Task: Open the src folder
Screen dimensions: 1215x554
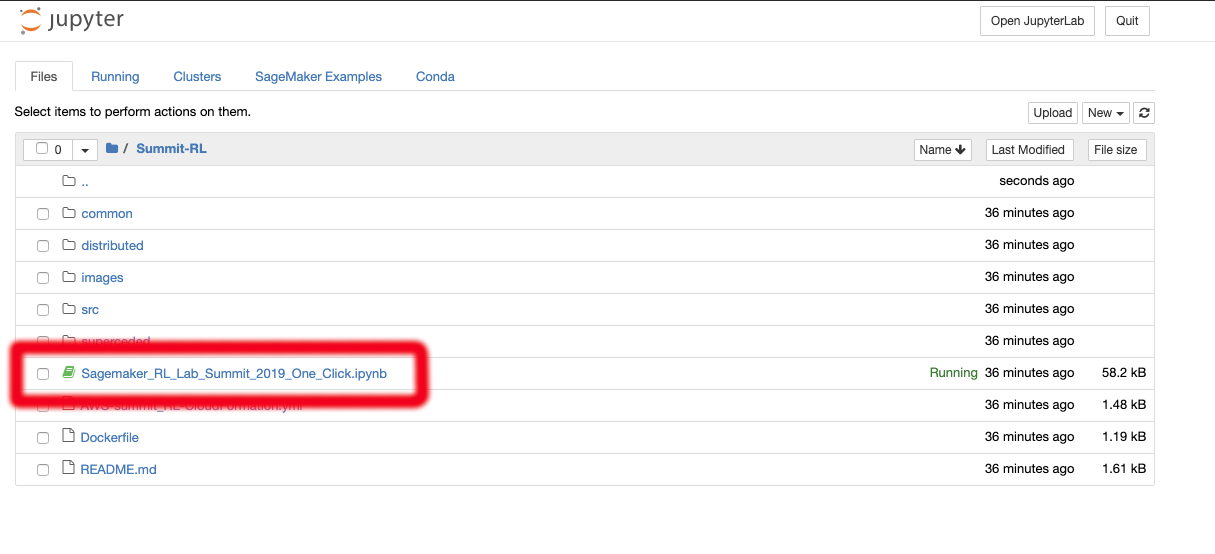Action: 90,309
